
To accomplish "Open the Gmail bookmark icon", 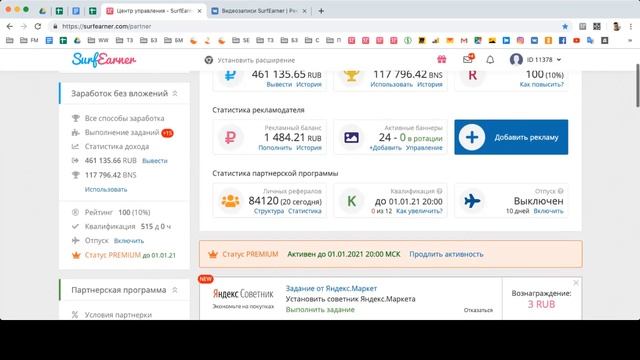I will pyautogui.click(x=464, y=40).
